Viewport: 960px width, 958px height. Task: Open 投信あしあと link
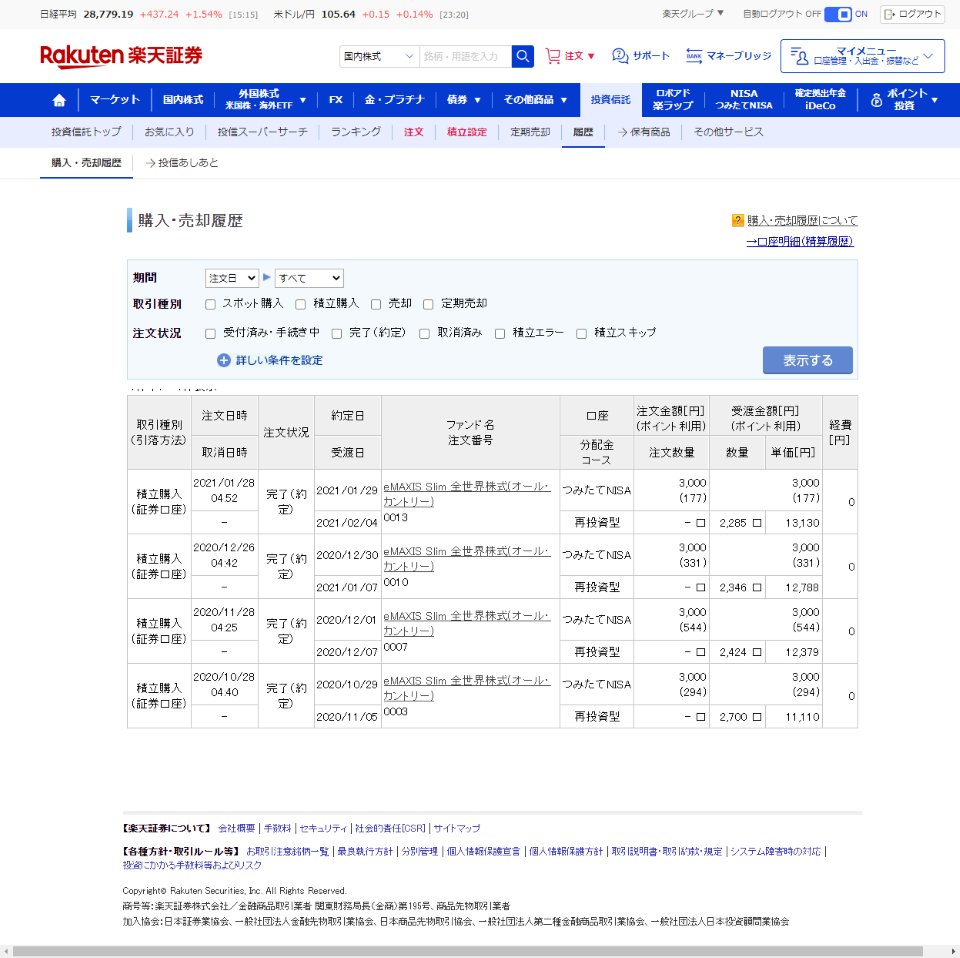pyautogui.click(x=182, y=163)
